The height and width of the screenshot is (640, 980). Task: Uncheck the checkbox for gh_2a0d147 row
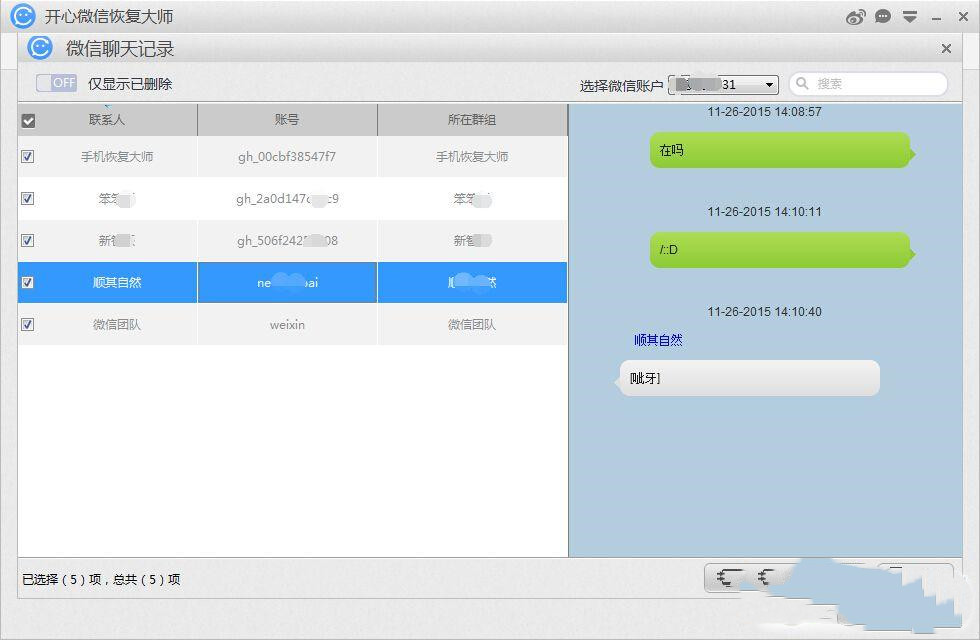coord(28,198)
